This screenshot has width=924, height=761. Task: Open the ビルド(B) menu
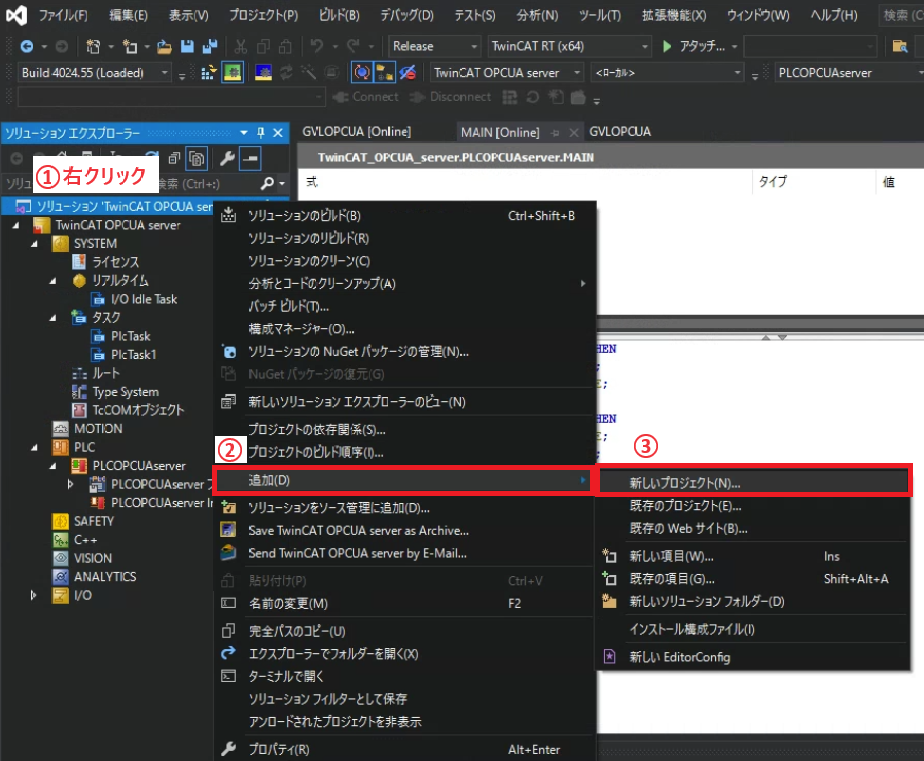point(339,15)
